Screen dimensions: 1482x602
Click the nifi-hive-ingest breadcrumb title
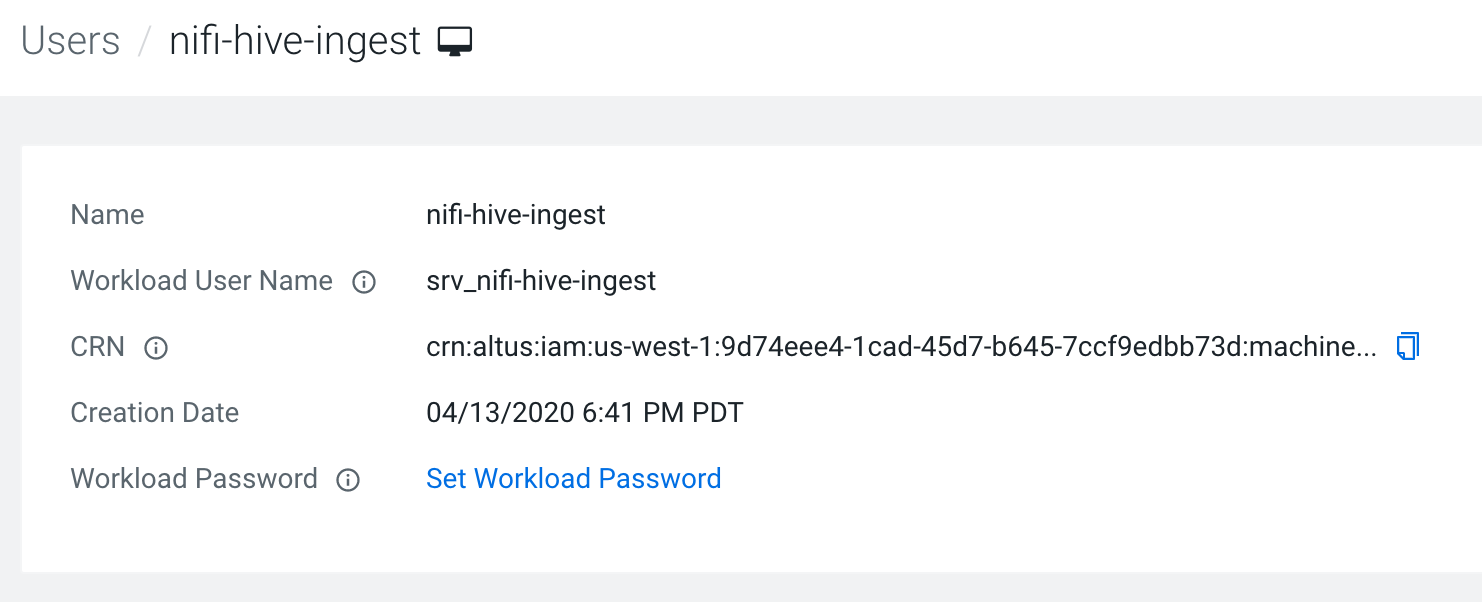click(x=295, y=42)
